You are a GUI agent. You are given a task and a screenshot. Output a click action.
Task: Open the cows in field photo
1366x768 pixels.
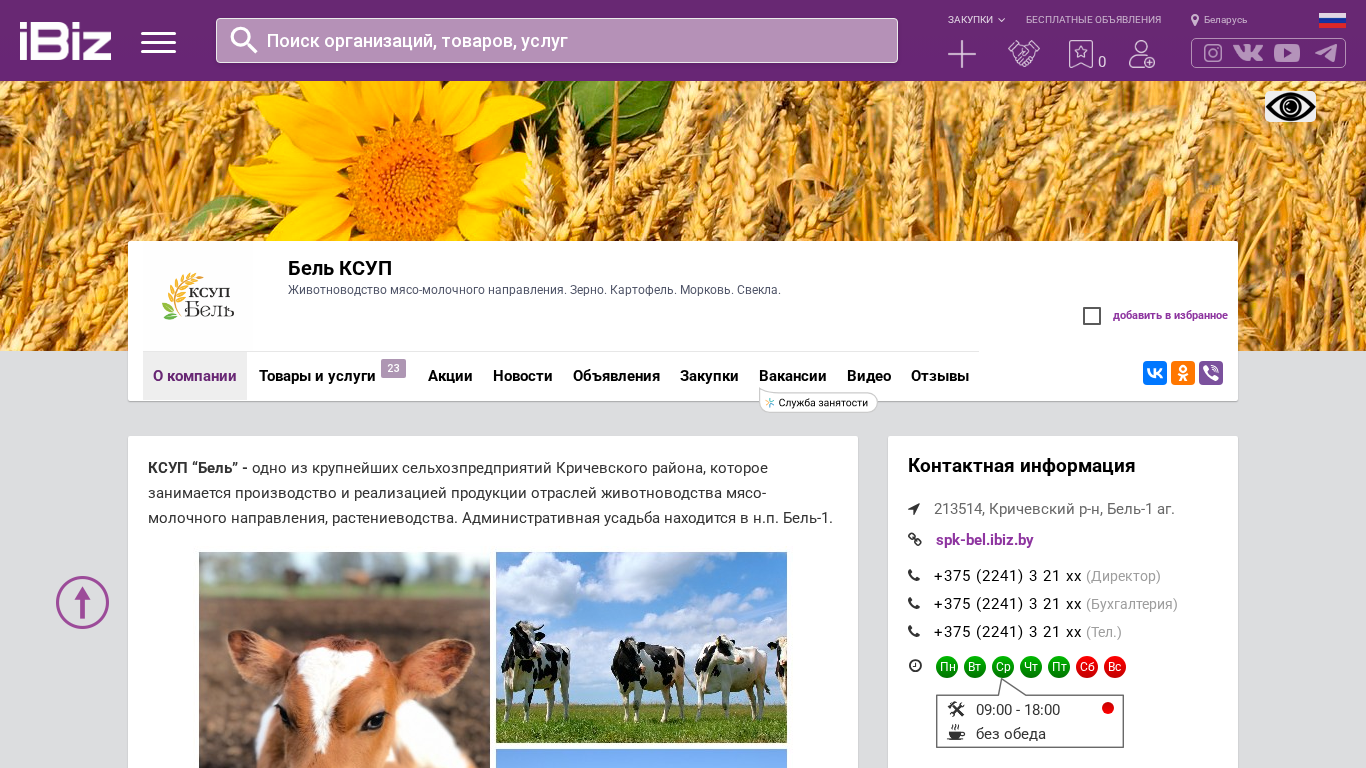click(641, 647)
